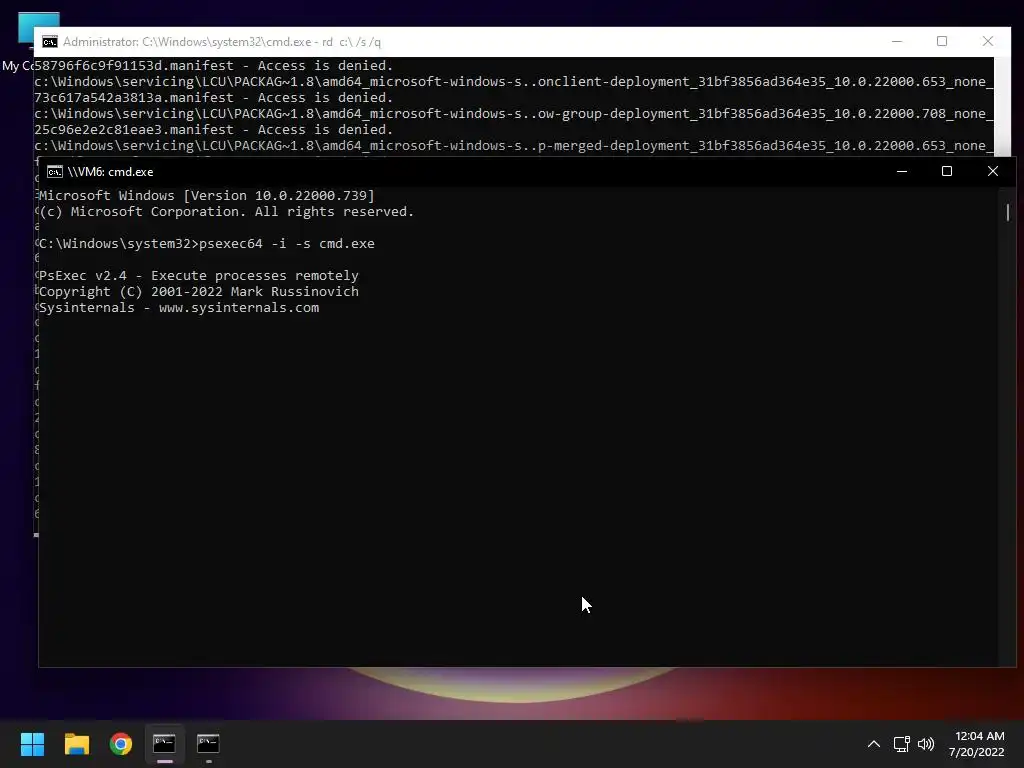Click the 'psexec64 -i -s cmd.exe' command line

pos(207,244)
